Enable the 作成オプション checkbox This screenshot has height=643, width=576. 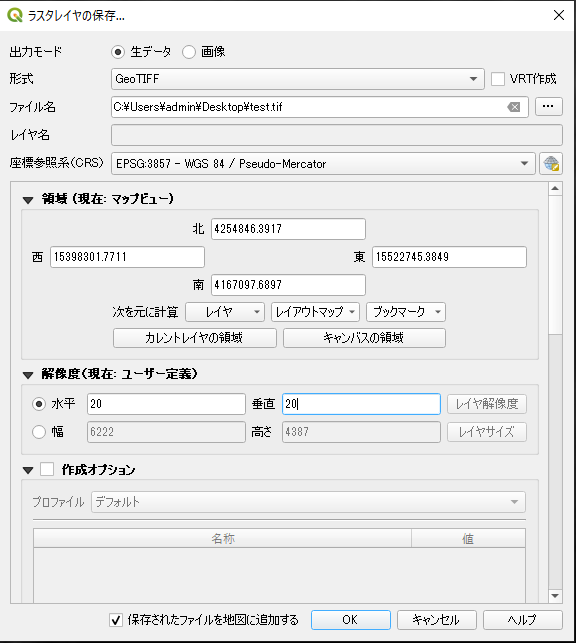(x=47, y=469)
